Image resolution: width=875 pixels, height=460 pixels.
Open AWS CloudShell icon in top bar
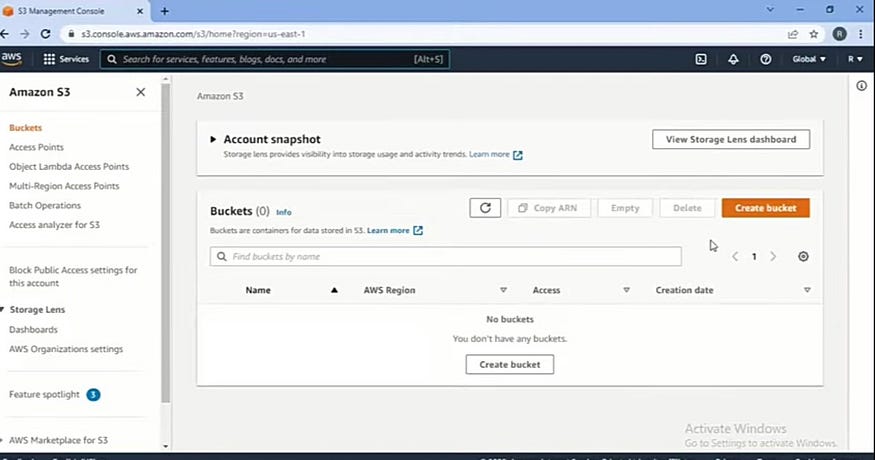pyautogui.click(x=701, y=59)
